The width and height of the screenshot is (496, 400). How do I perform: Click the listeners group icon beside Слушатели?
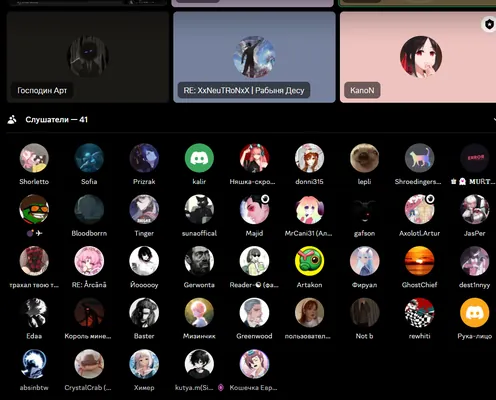click(12, 120)
